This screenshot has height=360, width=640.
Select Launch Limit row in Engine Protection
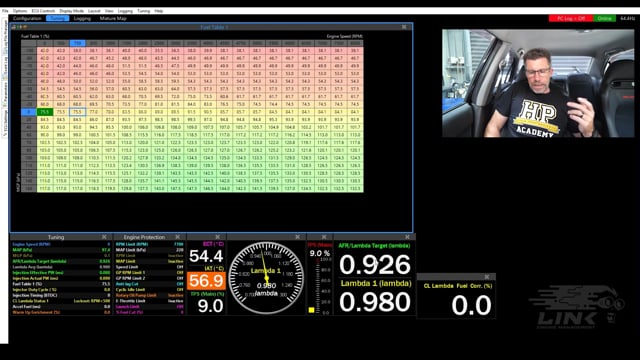tap(149, 307)
